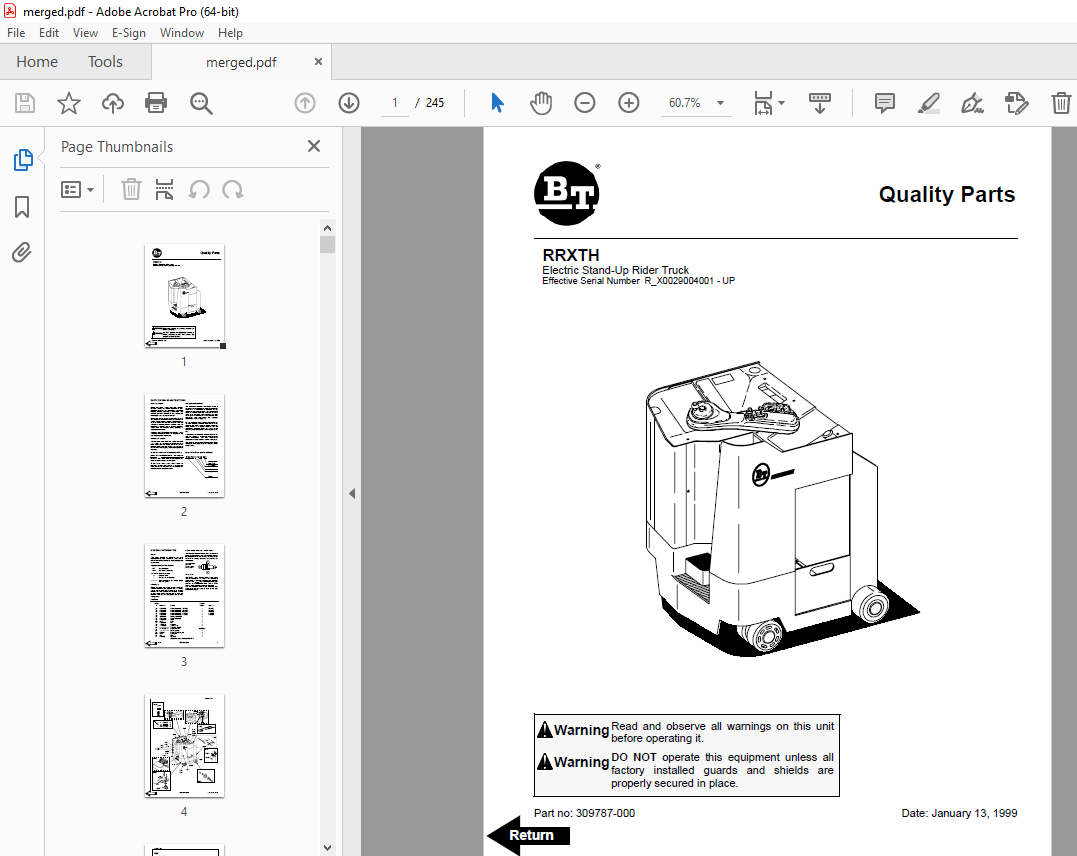This screenshot has height=856, width=1077.
Task: Open the E-Sign menu
Action: [129, 33]
